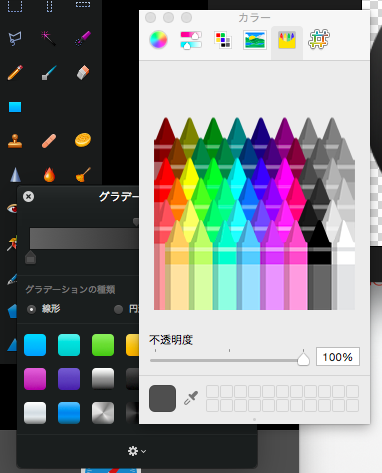Select the purple paint selection tool
Viewport: 382px width, 473px height.
coord(83,38)
